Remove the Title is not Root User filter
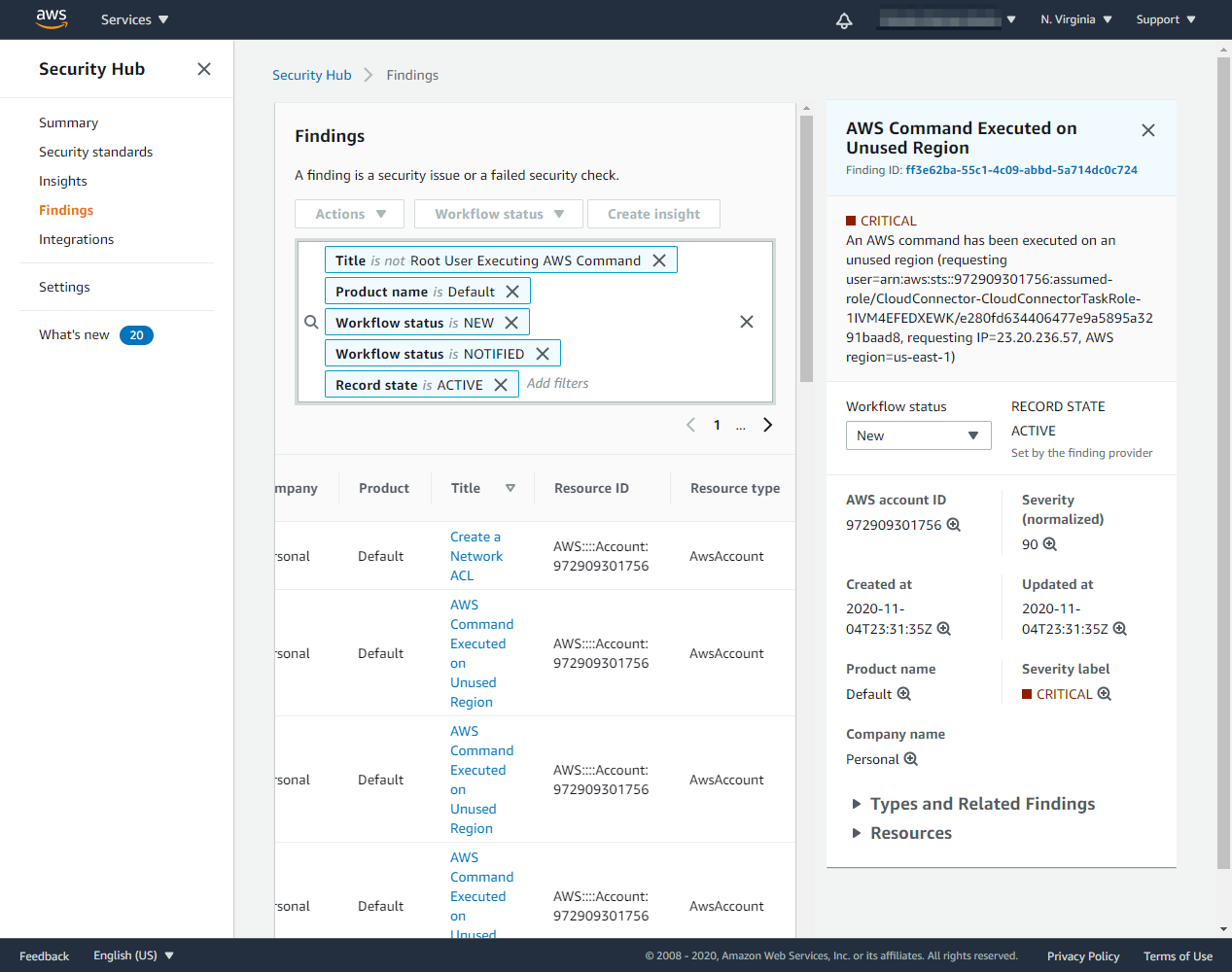Image resolution: width=1232 pixels, height=972 pixels. [659, 260]
